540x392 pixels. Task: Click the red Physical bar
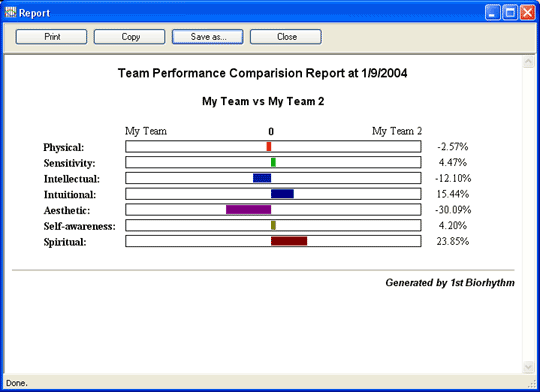(269, 146)
